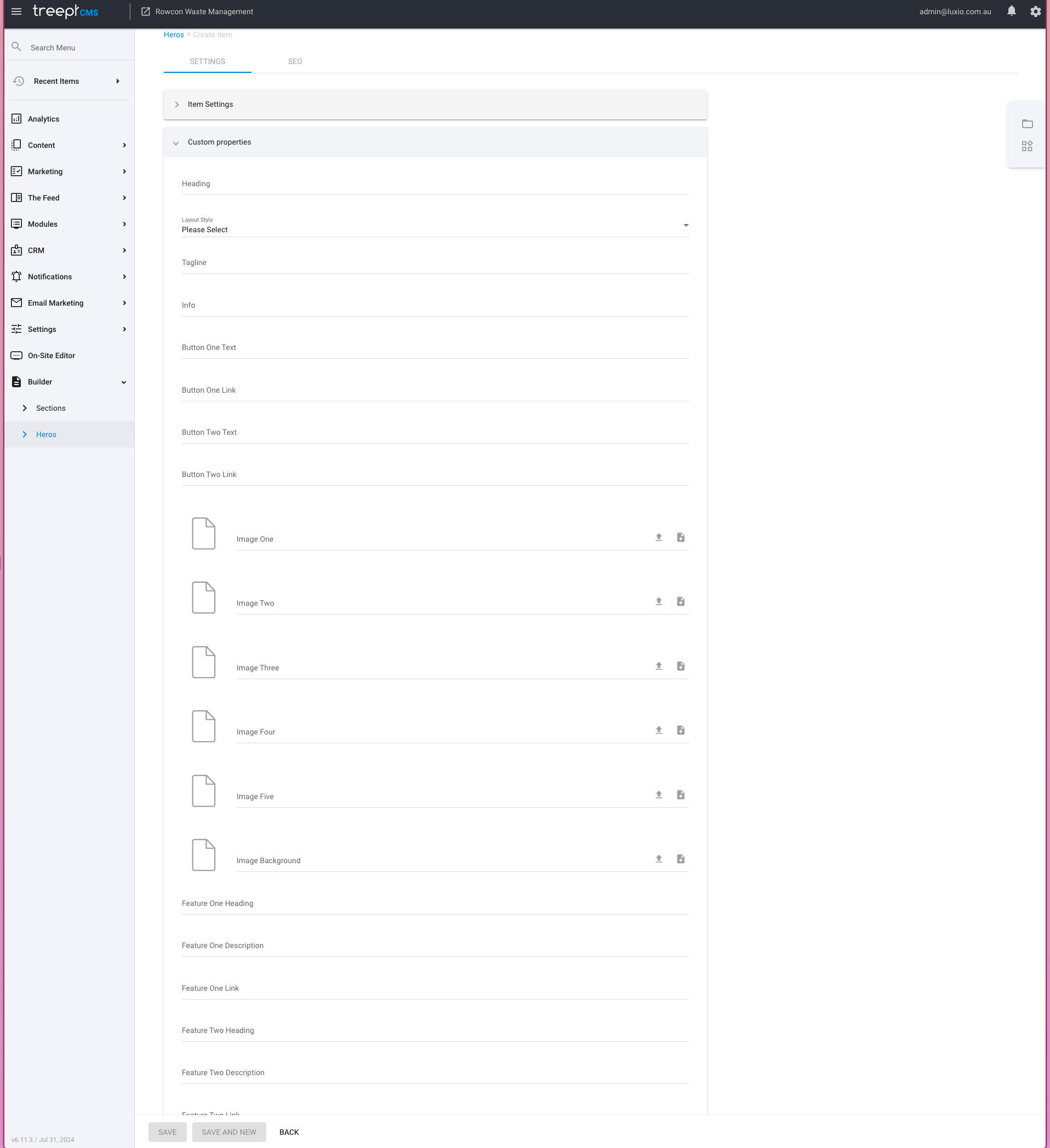The height and width of the screenshot is (1148, 1050).
Task: Focus the Feature One Link field
Action: 435,988
